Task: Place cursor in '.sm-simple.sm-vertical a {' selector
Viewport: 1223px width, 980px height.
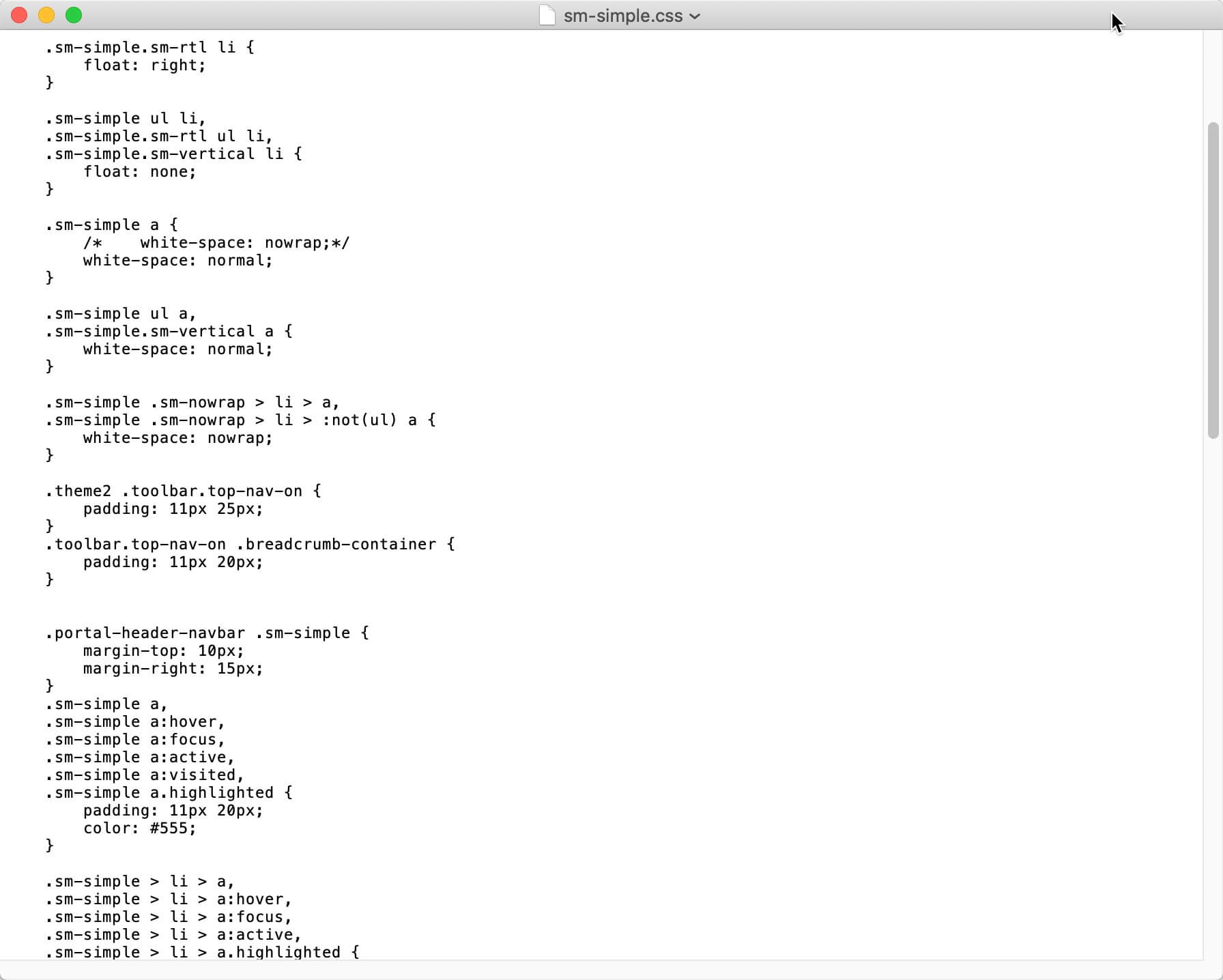Action: (x=169, y=331)
